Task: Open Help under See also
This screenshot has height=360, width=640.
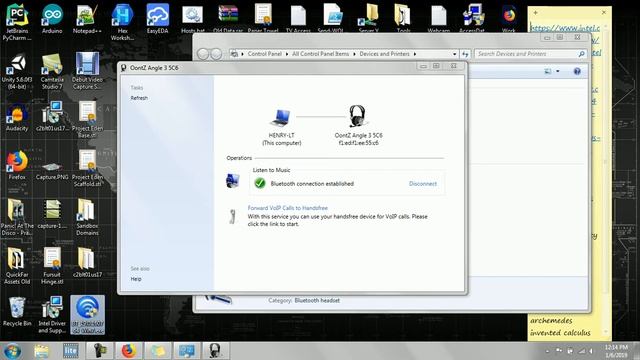Action: point(136,279)
